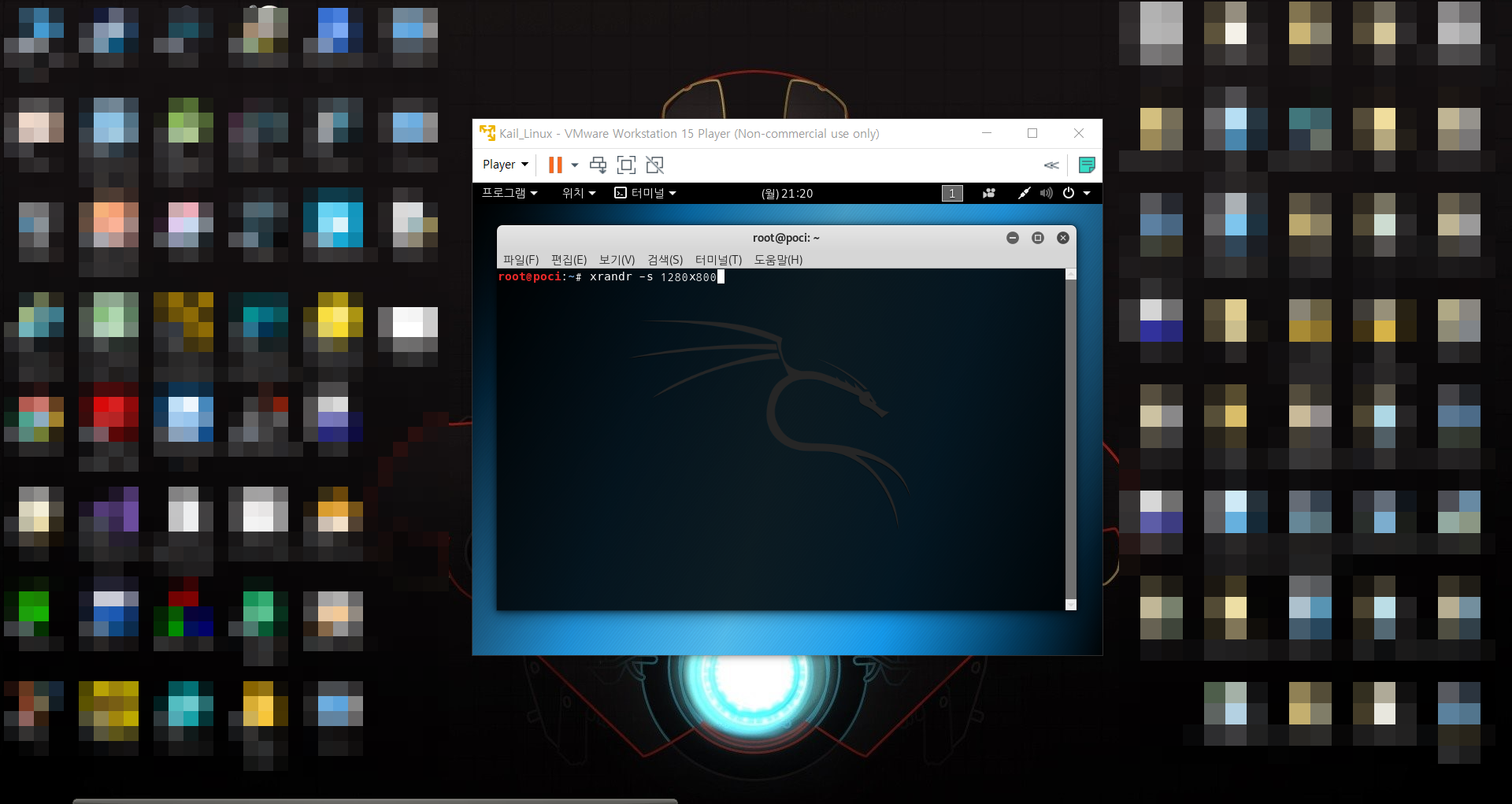This screenshot has height=804, width=1512.
Task: Enter VMware full screen mode
Action: tap(626, 165)
